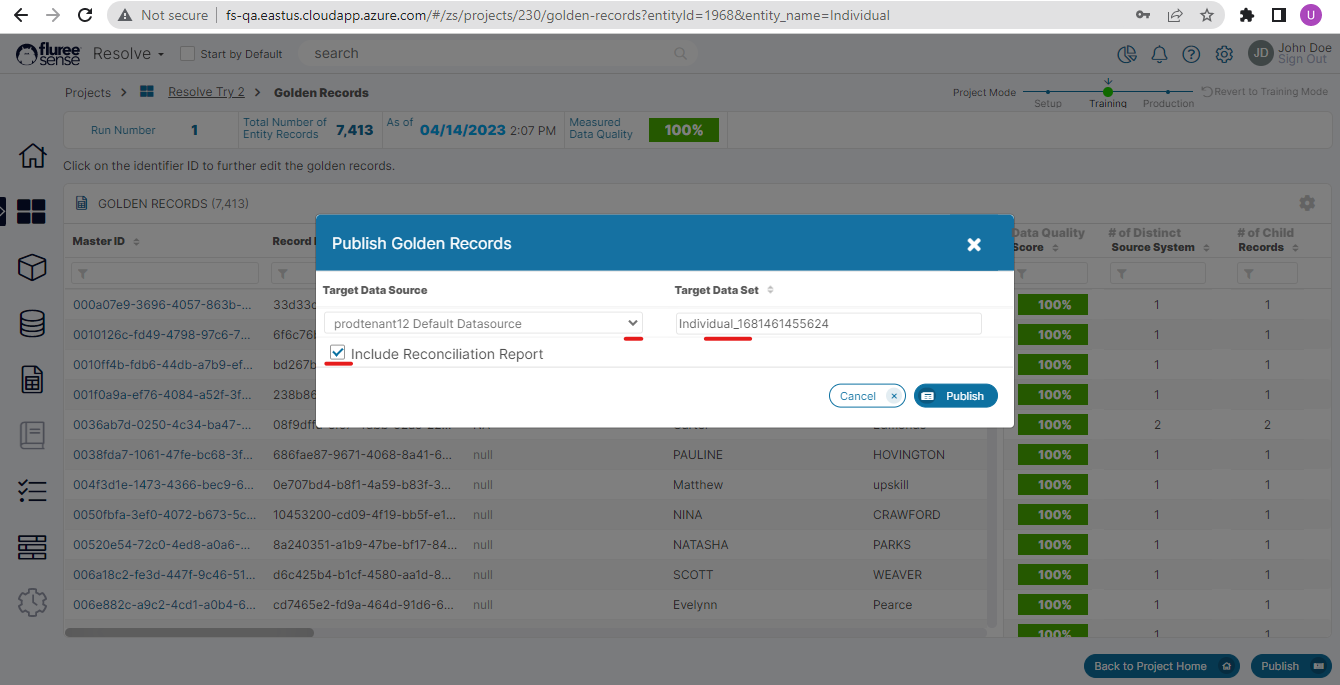
Task: Click the home icon in left sidebar
Action: (32, 156)
